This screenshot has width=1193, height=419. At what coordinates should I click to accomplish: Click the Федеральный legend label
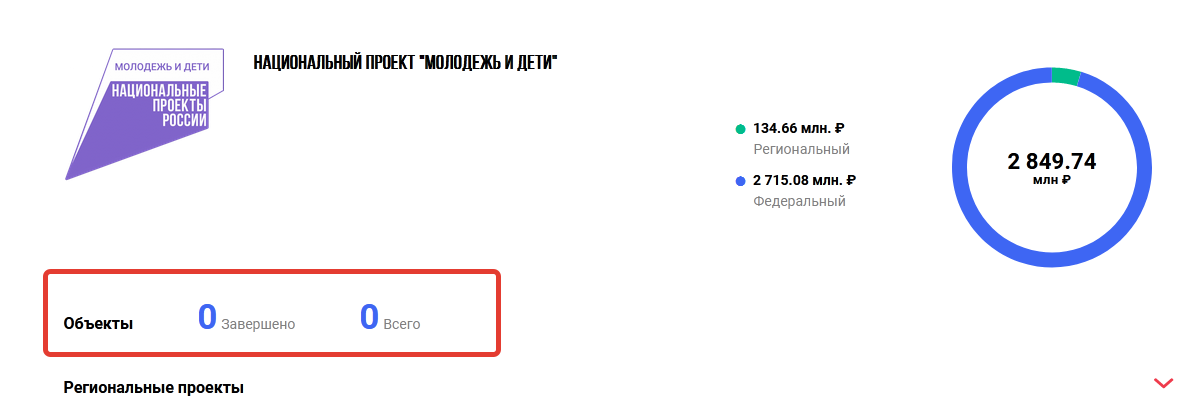click(800, 202)
